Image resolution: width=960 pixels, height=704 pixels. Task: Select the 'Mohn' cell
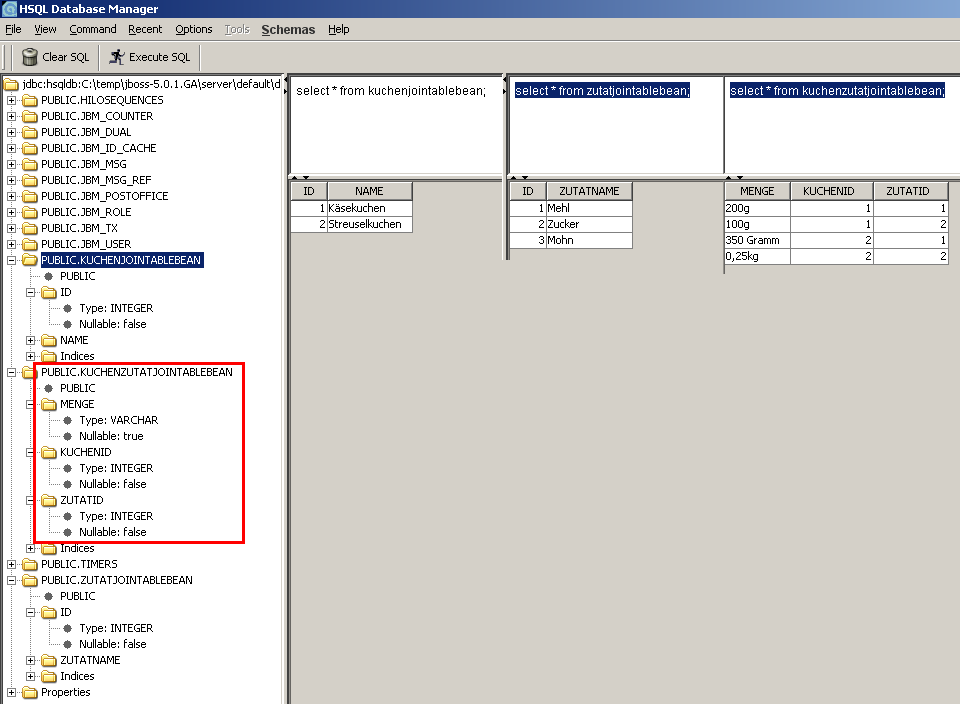click(x=589, y=240)
